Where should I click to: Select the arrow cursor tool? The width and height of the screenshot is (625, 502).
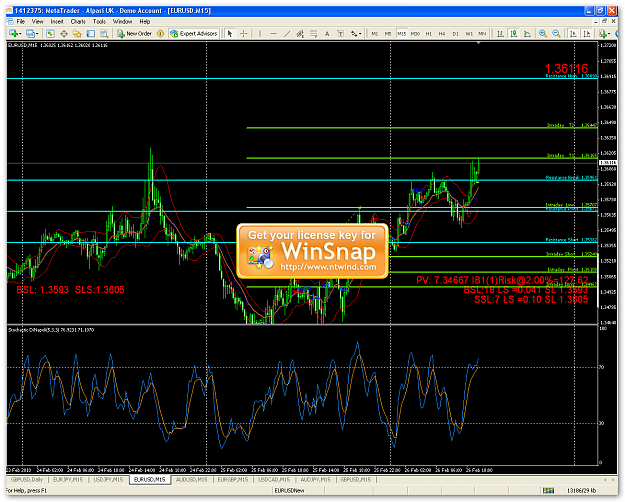[230, 34]
